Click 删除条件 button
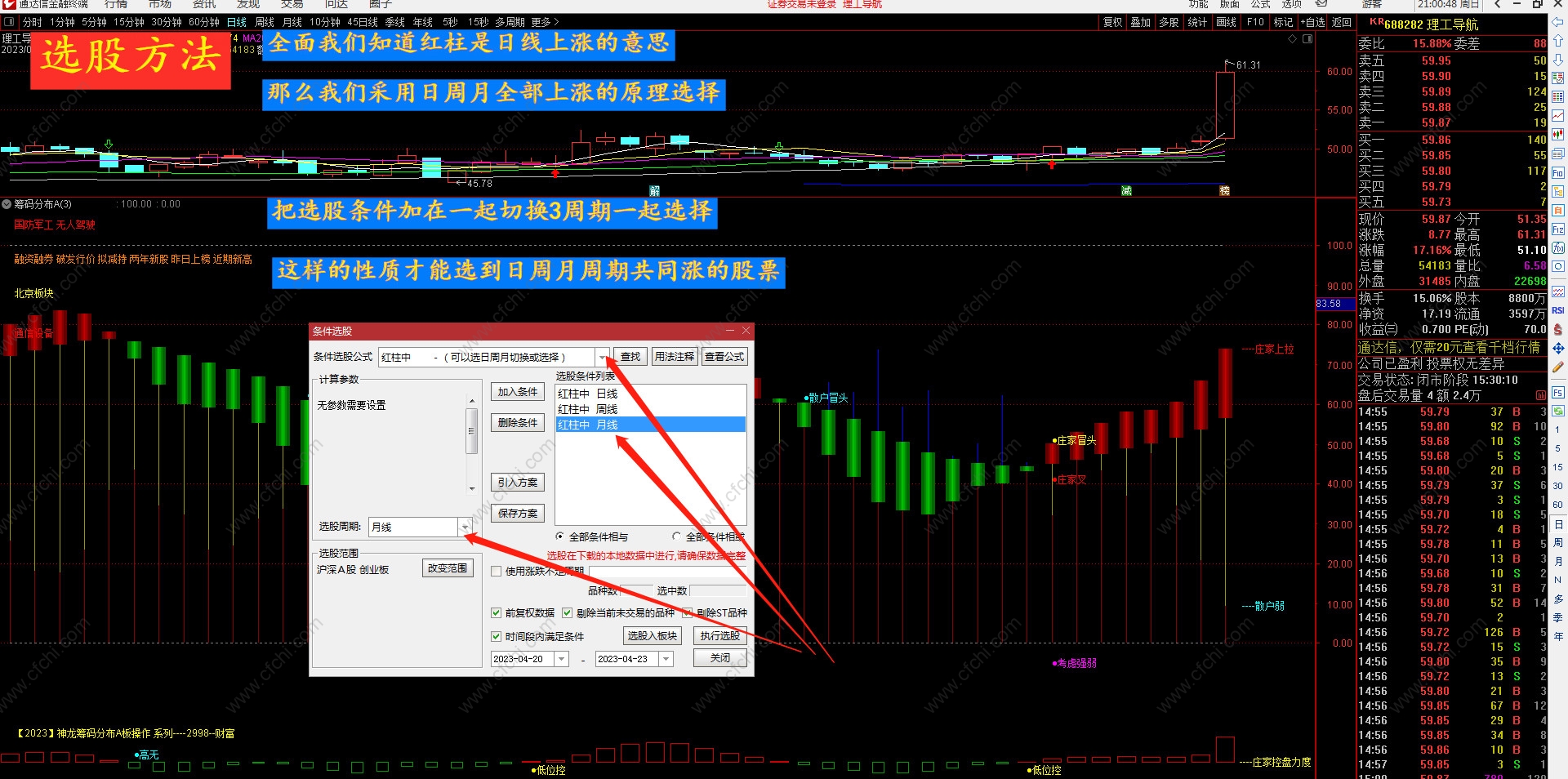Image resolution: width=1568 pixels, height=779 pixels. tap(518, 422)
